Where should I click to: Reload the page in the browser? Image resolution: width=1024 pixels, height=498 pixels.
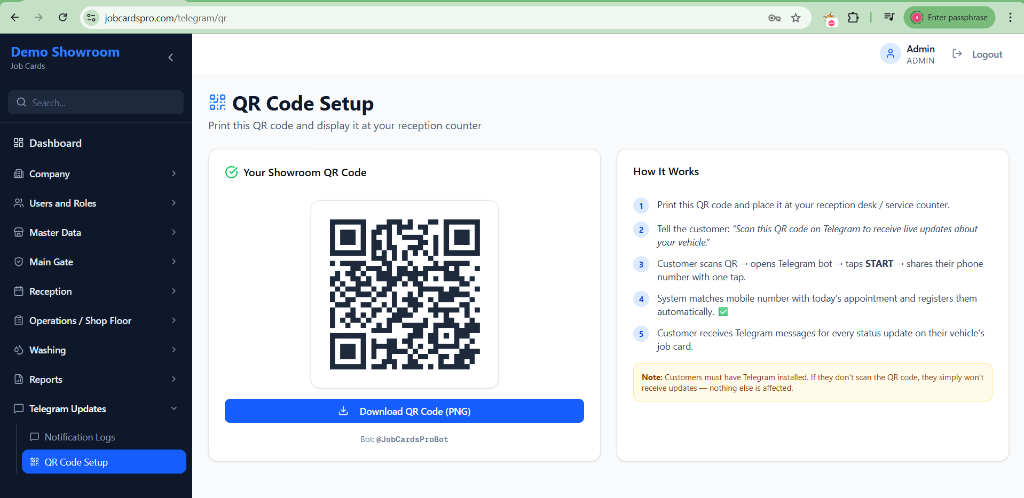(63, 17)
